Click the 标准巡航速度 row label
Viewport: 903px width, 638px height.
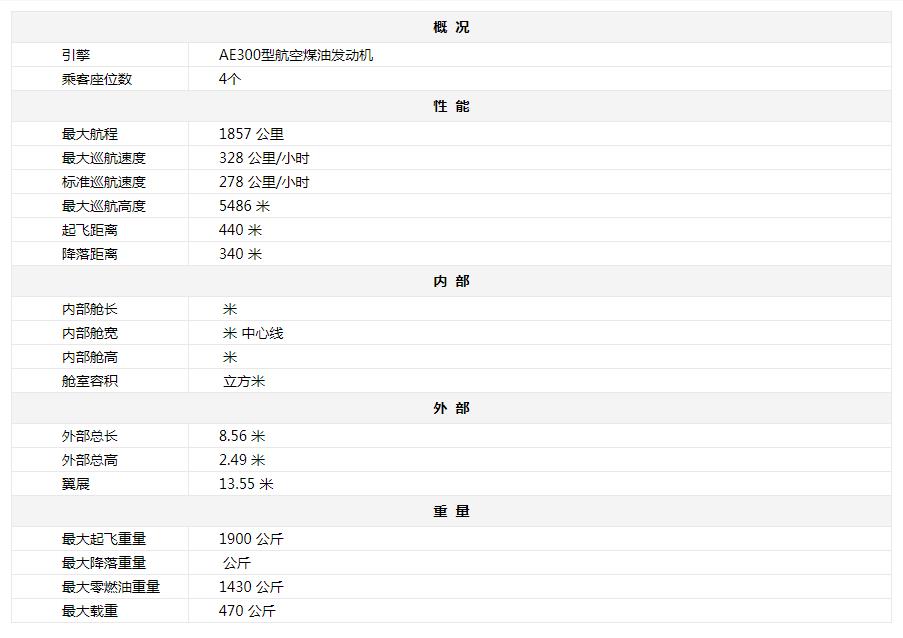(x=104, y=182)
